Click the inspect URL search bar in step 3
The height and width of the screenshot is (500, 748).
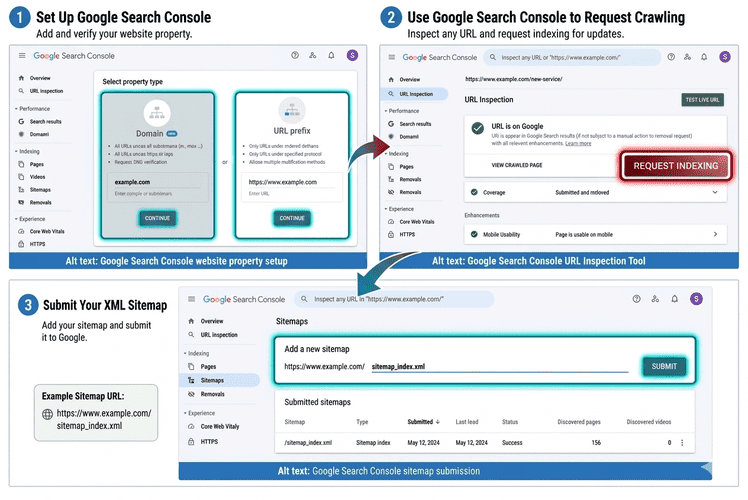[394, 299]
